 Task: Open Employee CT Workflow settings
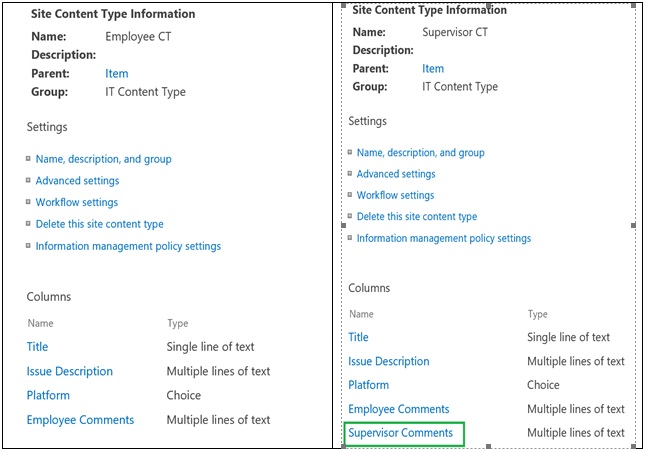(77, 203)
